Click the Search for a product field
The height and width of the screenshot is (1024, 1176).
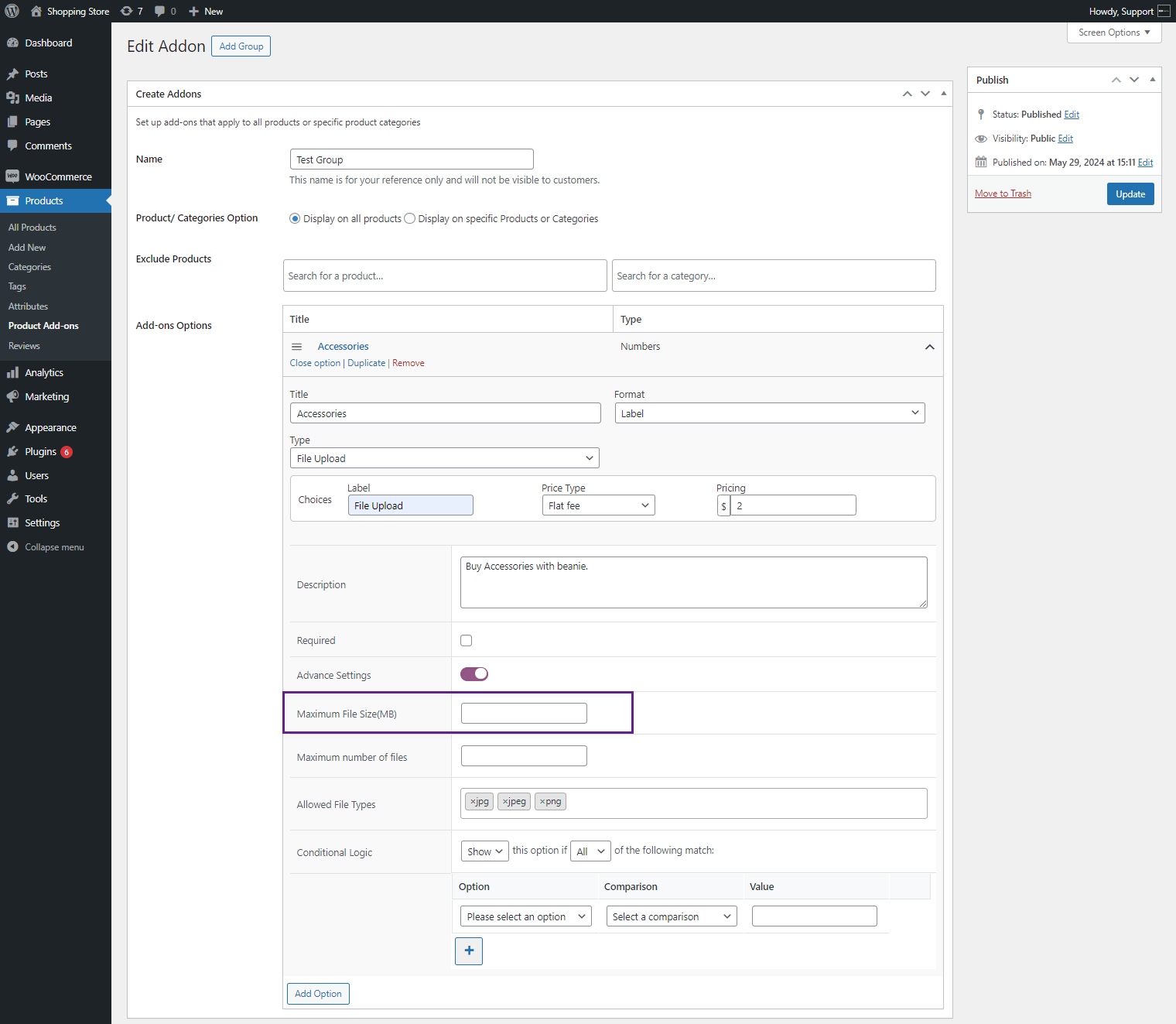(445, 276)
